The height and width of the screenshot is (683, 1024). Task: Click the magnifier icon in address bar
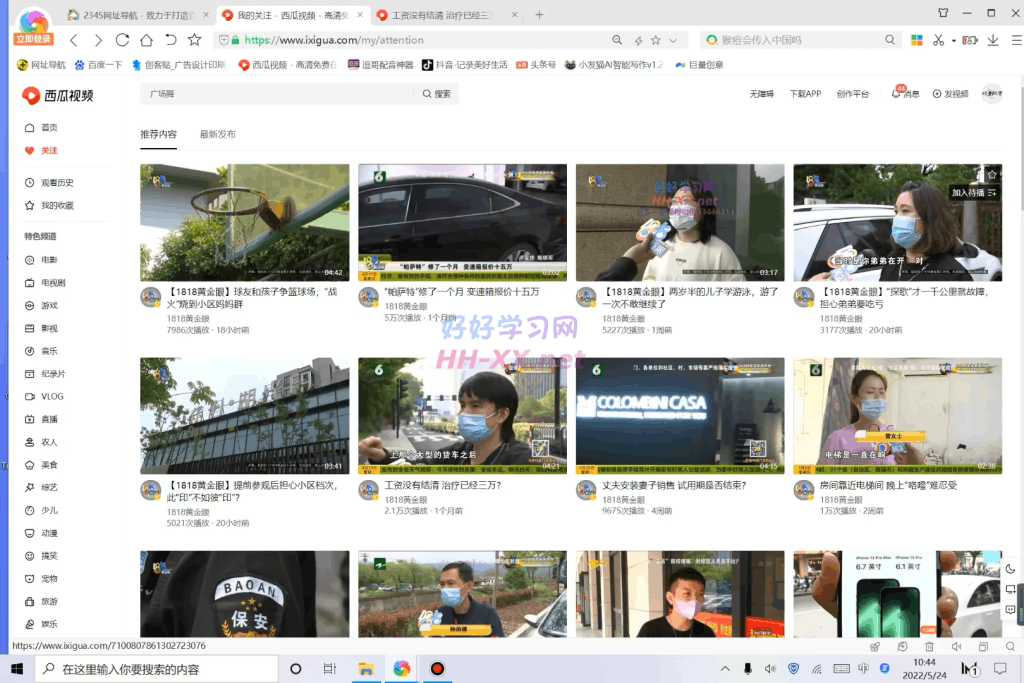(x=616, y=40)
